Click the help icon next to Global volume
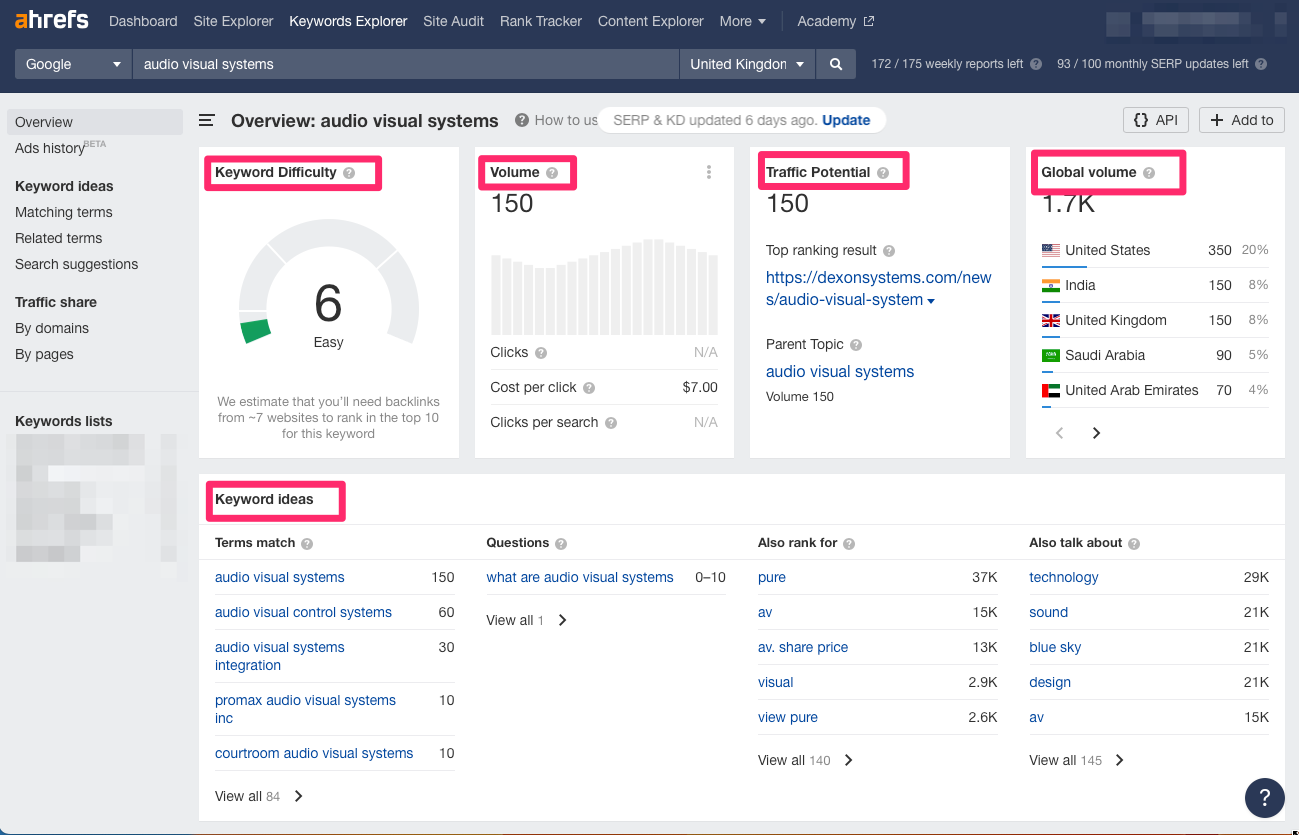1299x835 pixels. (x=1149, y=172)
